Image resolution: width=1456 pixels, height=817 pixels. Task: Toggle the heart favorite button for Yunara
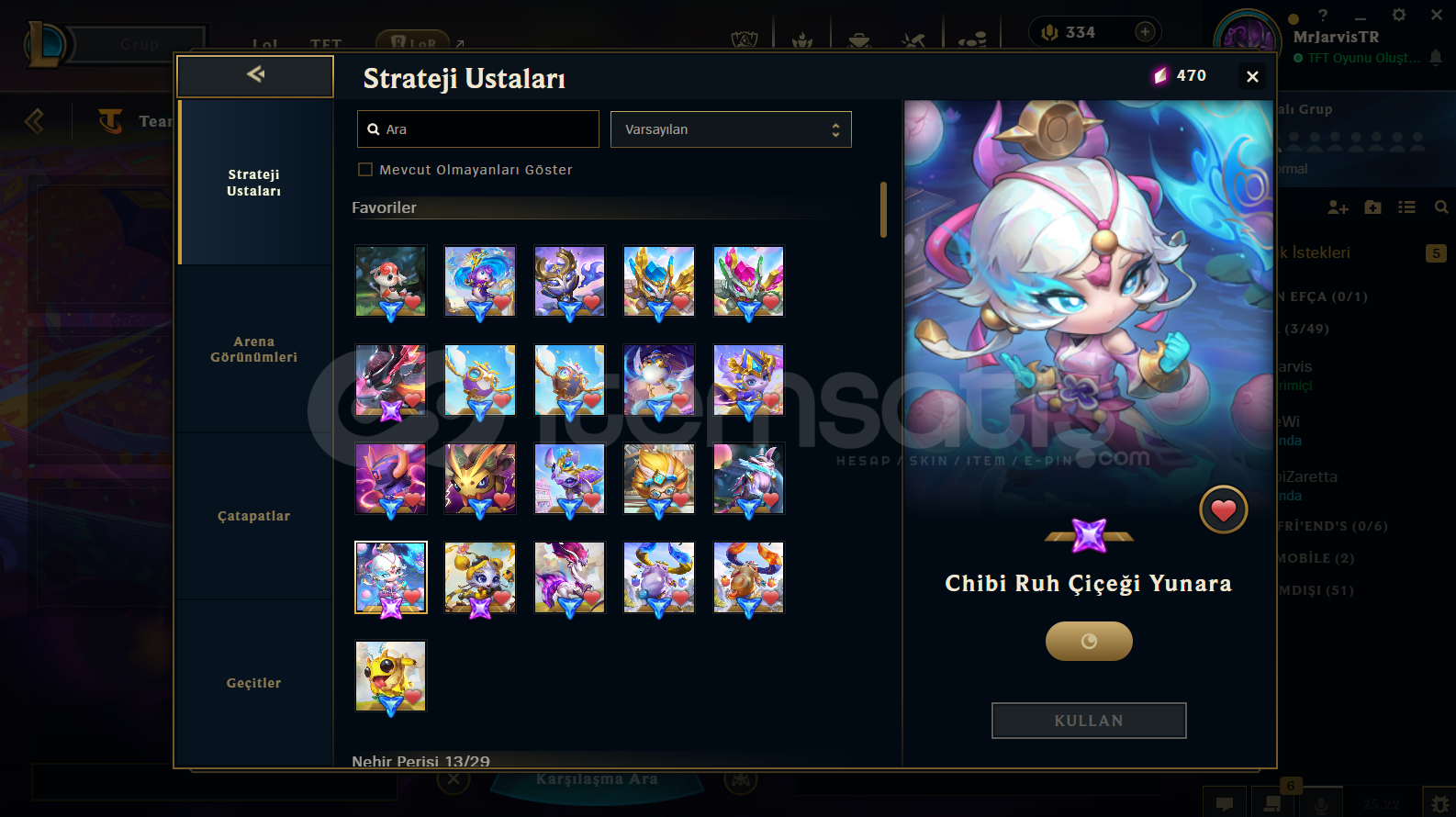1223,510
